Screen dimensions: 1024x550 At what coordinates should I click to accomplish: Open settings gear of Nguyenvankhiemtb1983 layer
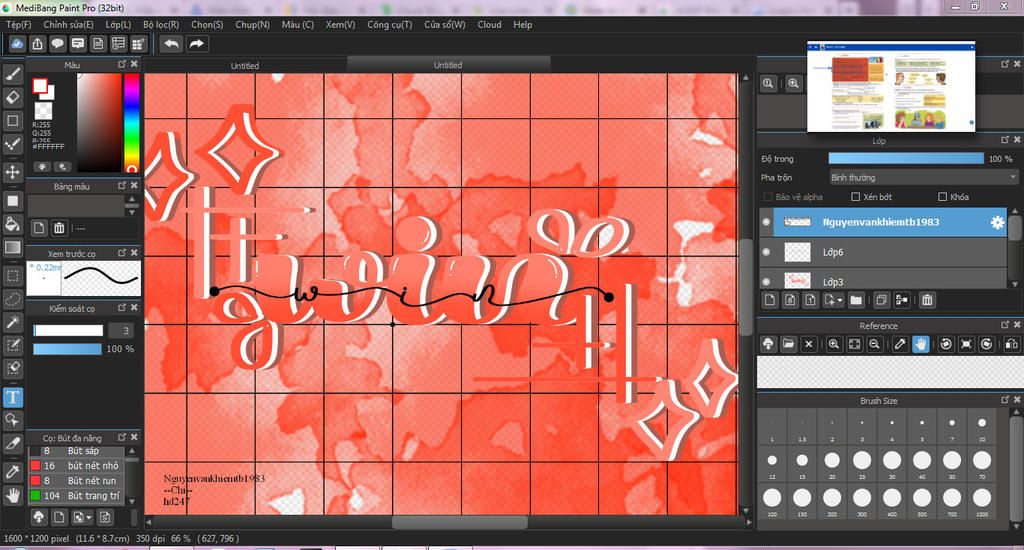coord(997,222)
